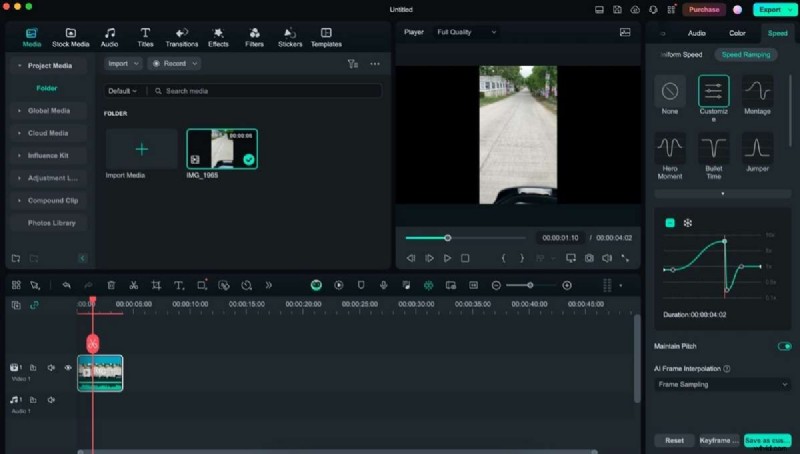Click the timeline crop tool icon
This screenshot has height=454, width=800.
tap(156, 285)
